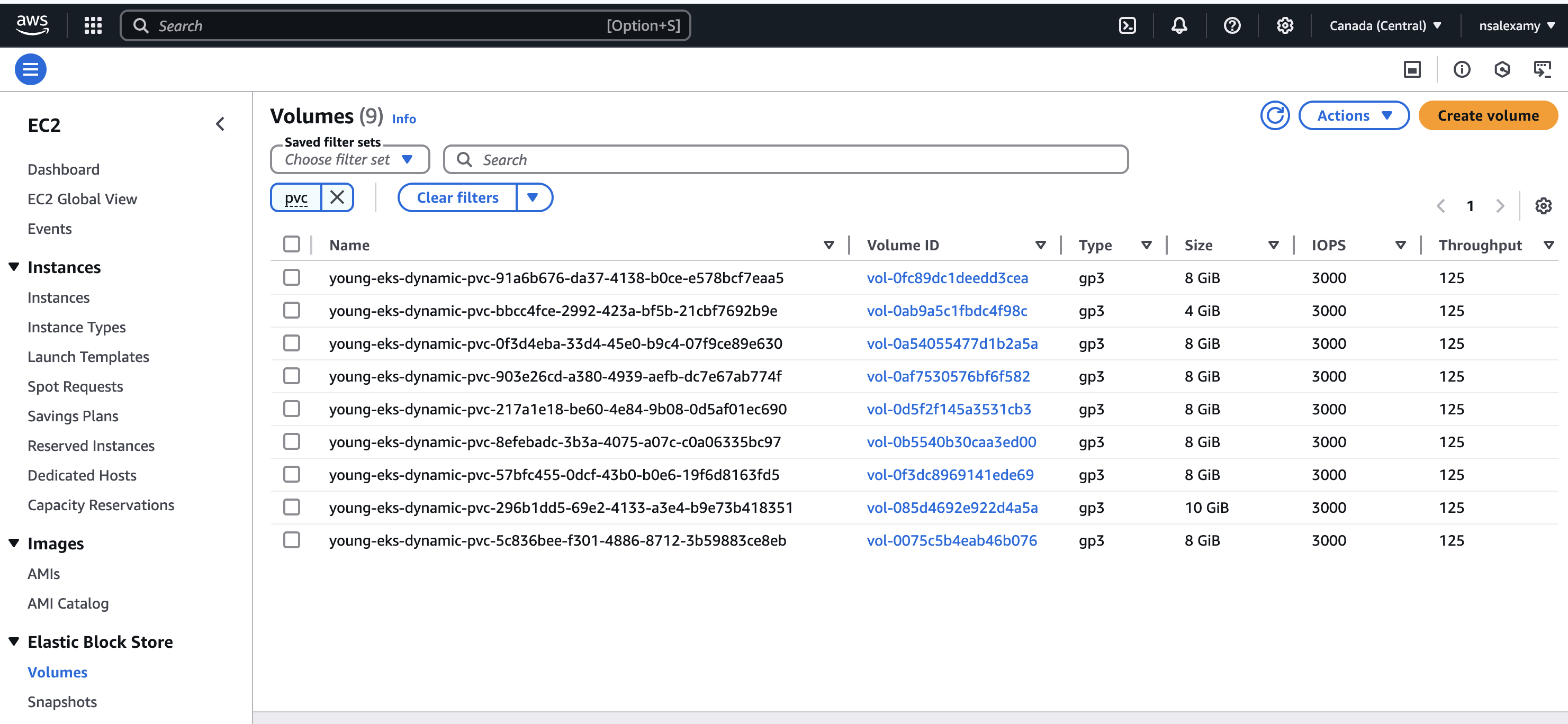This screenshot has height=724, width=1568.
Task: Check the volume ending in 07f9ce89e630
Action: 292,343
